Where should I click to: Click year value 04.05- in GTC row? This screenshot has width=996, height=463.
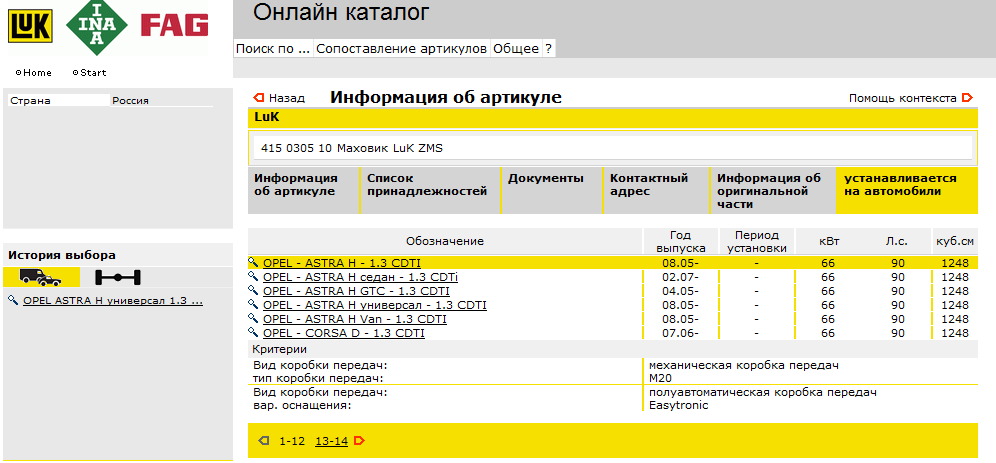(x=680, y=291)
